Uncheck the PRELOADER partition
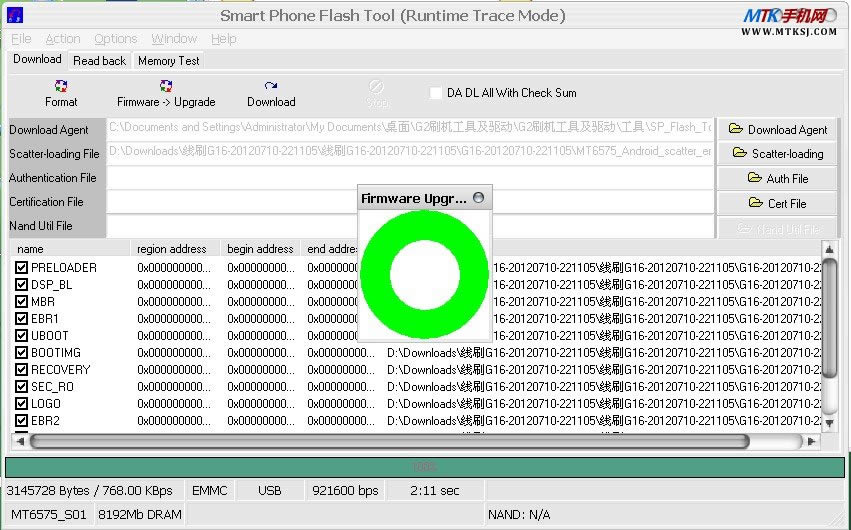The height and width of the screenshot is (530, 851). 22,268
